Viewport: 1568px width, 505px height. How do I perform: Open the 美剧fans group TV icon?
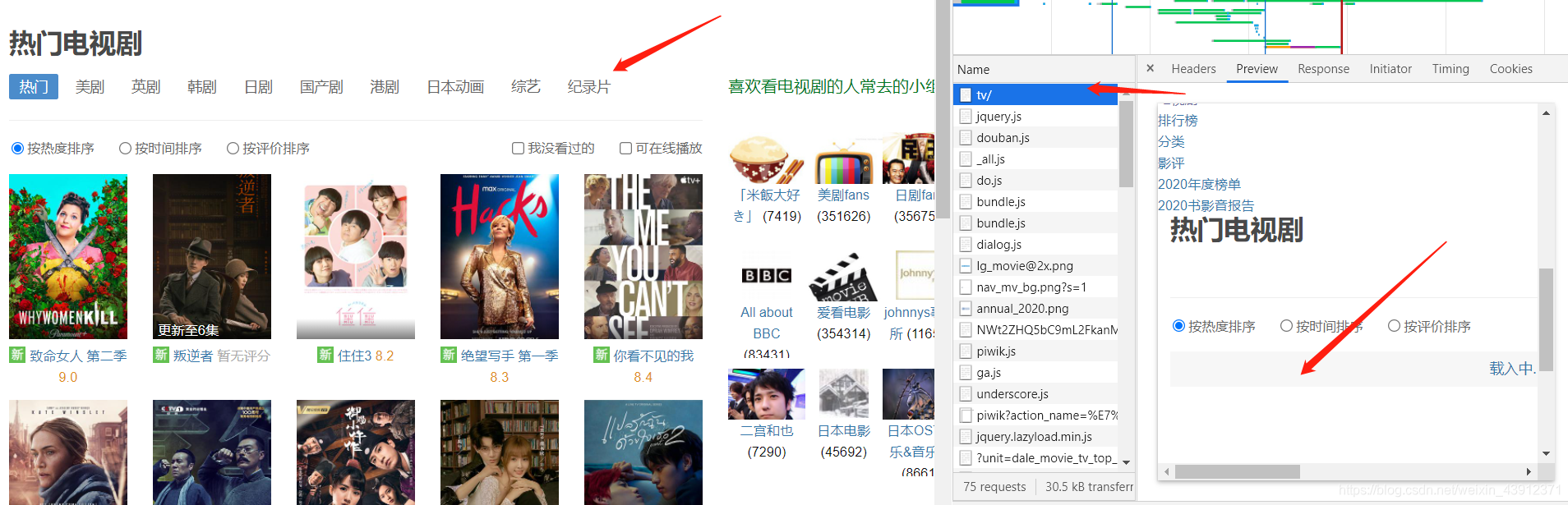click(x=844, y=159)
